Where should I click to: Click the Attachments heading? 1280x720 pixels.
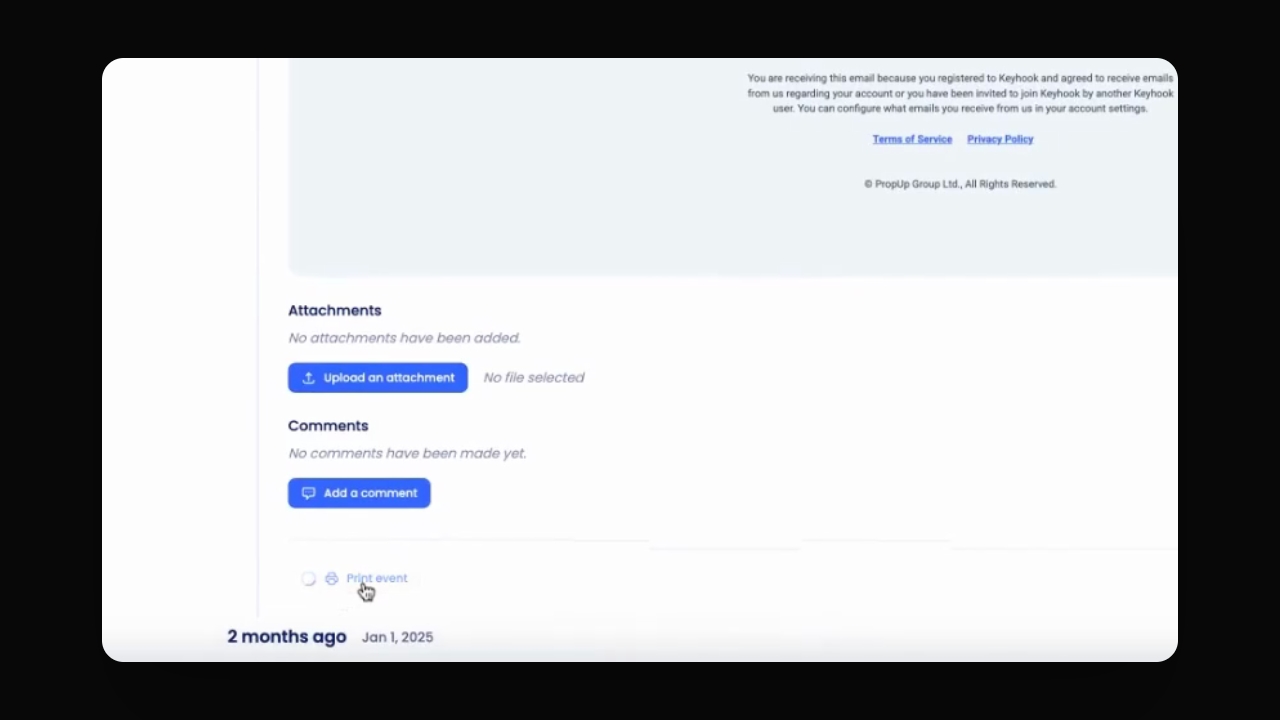pos(335,310)
